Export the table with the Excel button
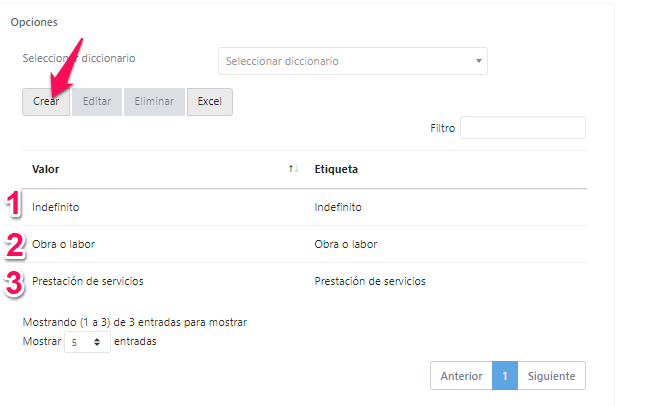The height and width of the screenshot is (406, 655). coord(209,101)
